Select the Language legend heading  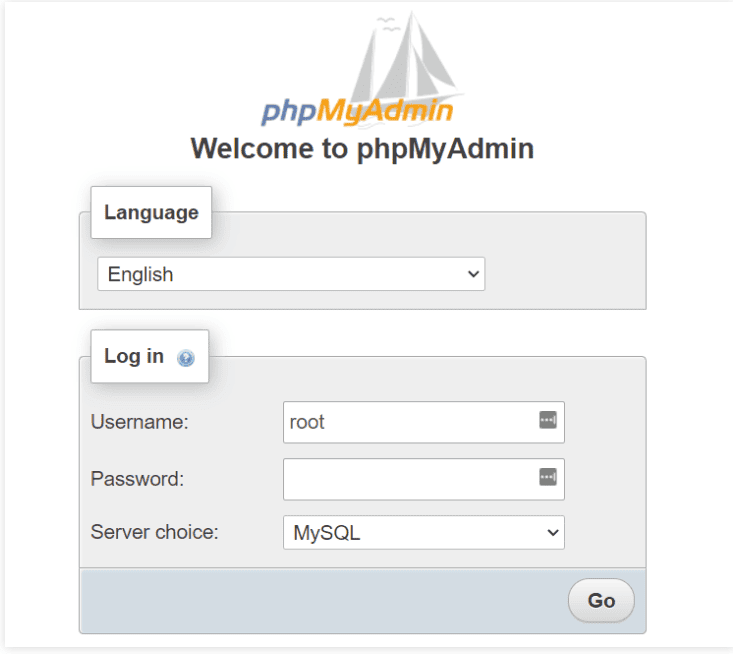pyautogui.click(x=151, y=212)
